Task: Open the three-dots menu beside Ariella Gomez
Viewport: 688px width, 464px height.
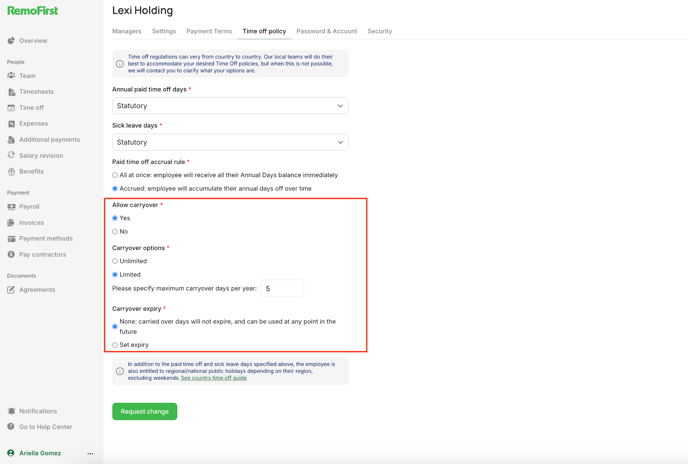Action: point(90,453)
